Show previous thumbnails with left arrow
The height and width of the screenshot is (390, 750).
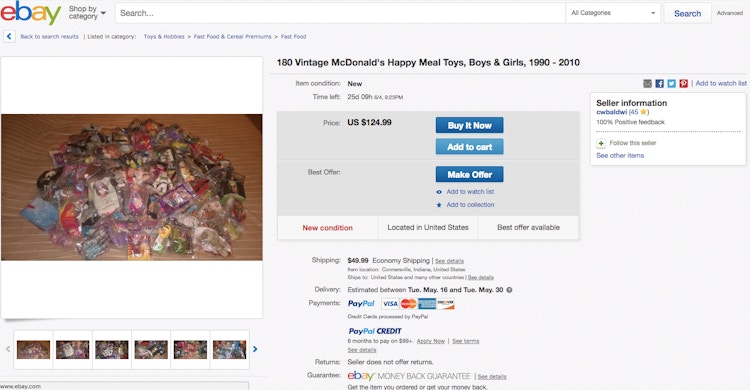[x=8, y=349]
